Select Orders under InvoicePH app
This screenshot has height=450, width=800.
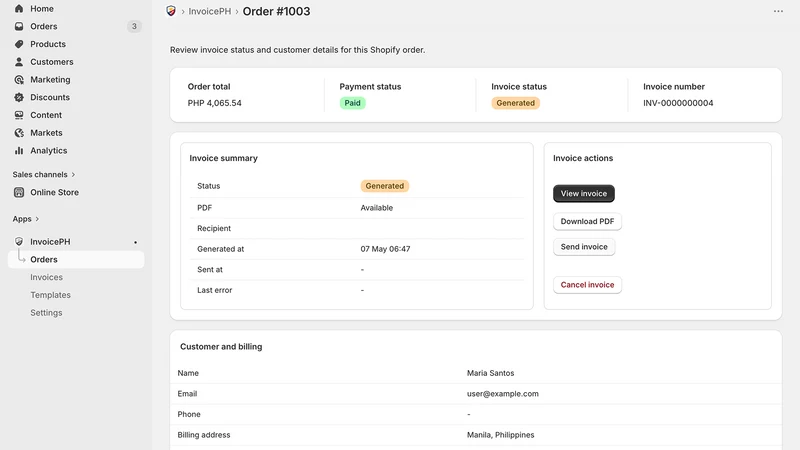point(77,260)
